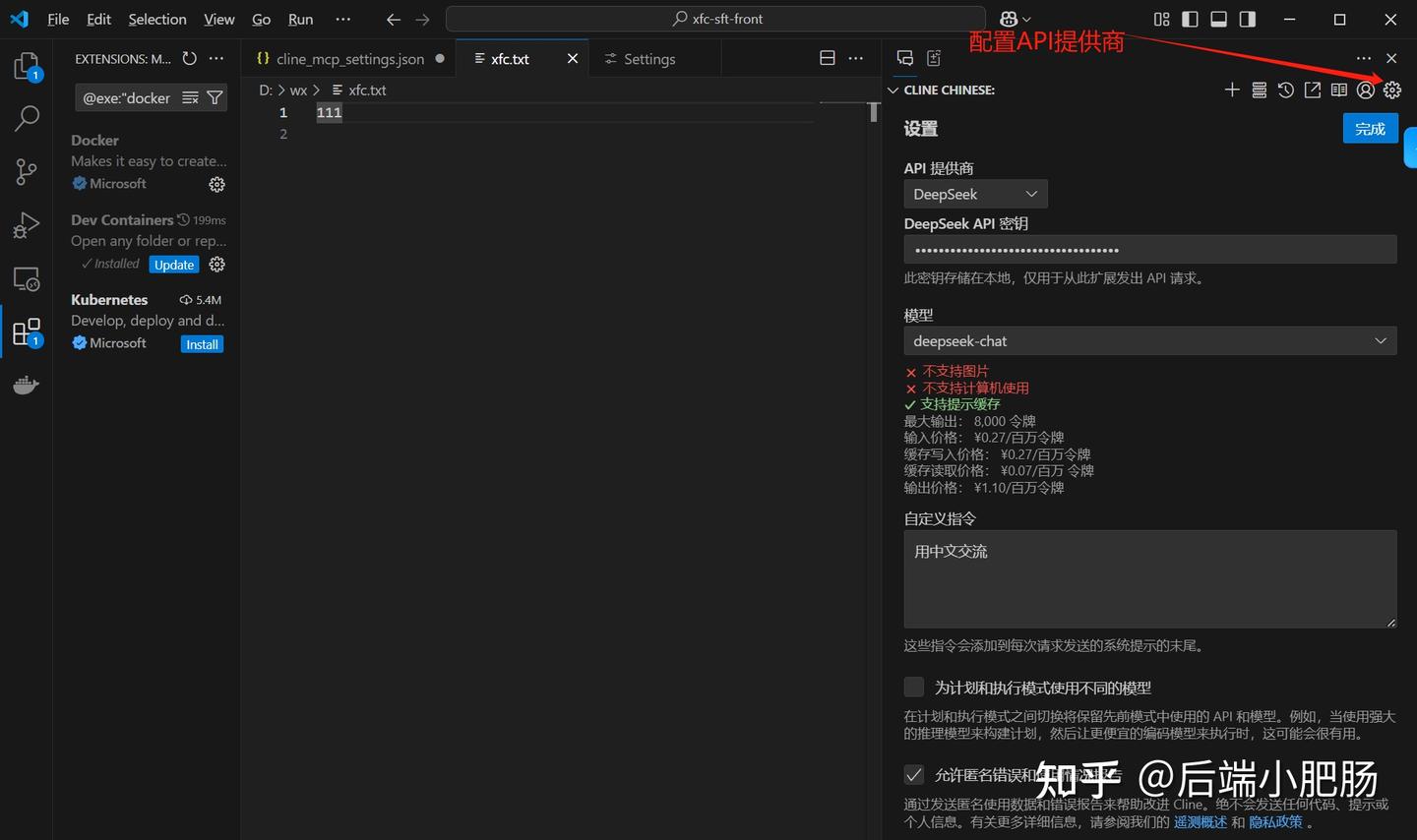The height and width of the screenshot is (840, 1417).
Task: Go forward with right arrow
Action: (x=422, y=20)
